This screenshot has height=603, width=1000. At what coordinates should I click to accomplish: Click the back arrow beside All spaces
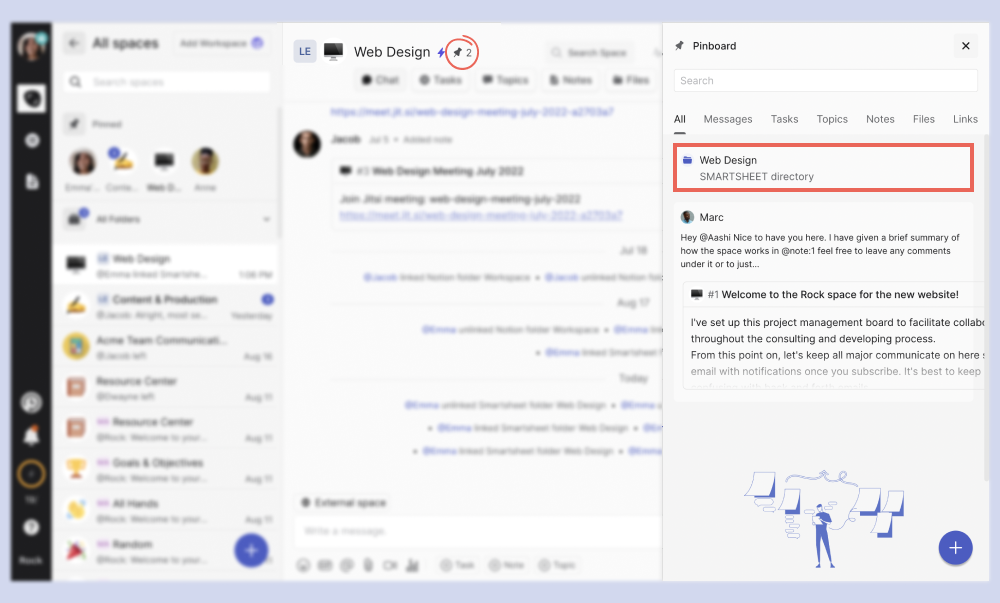click(74, 43)
